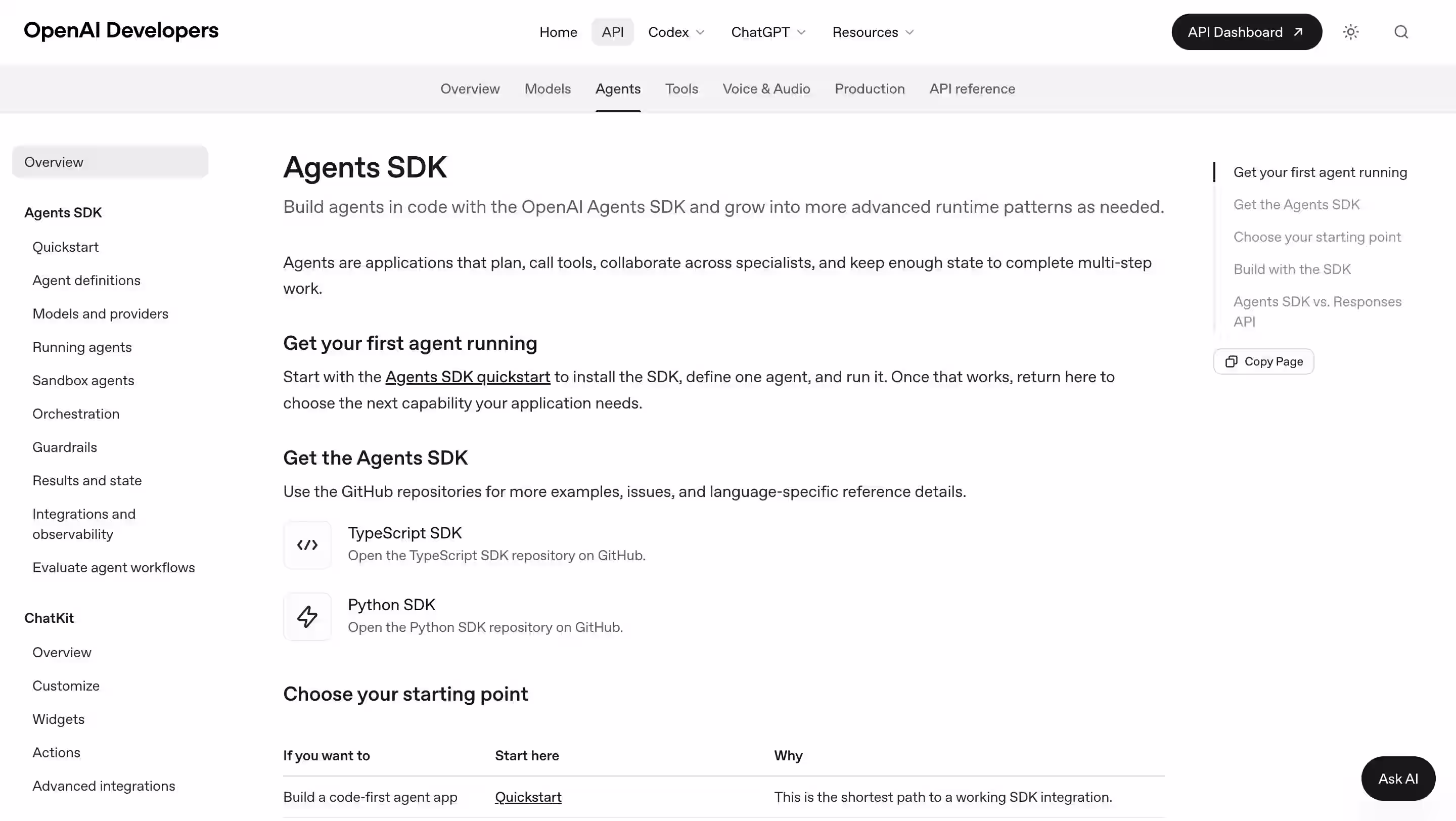
Task: Switch to the Models tab
Action: click(547, 88)
